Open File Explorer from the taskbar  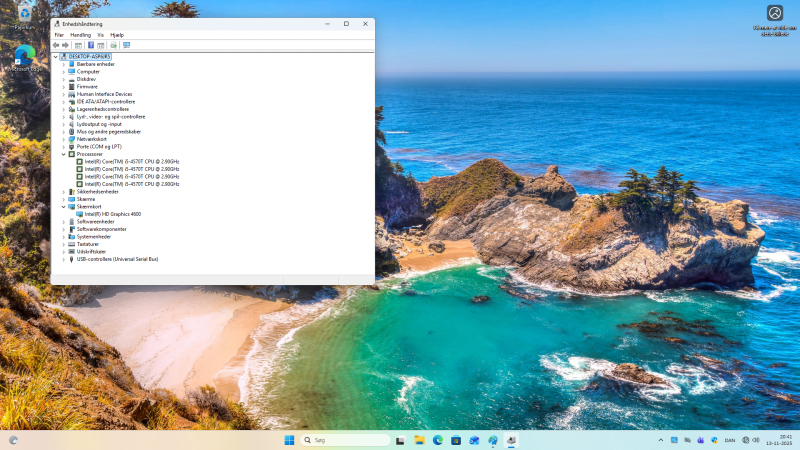[419, 440]
